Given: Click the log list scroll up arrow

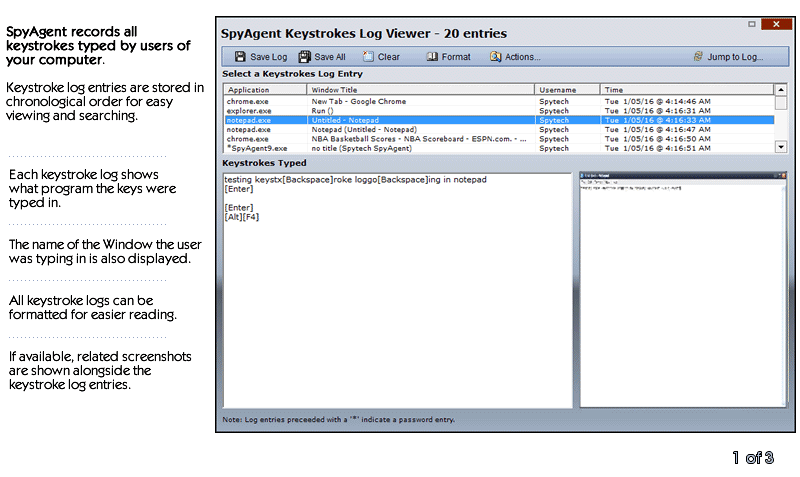Looking at the screenshot, I should tap(781, 90).
